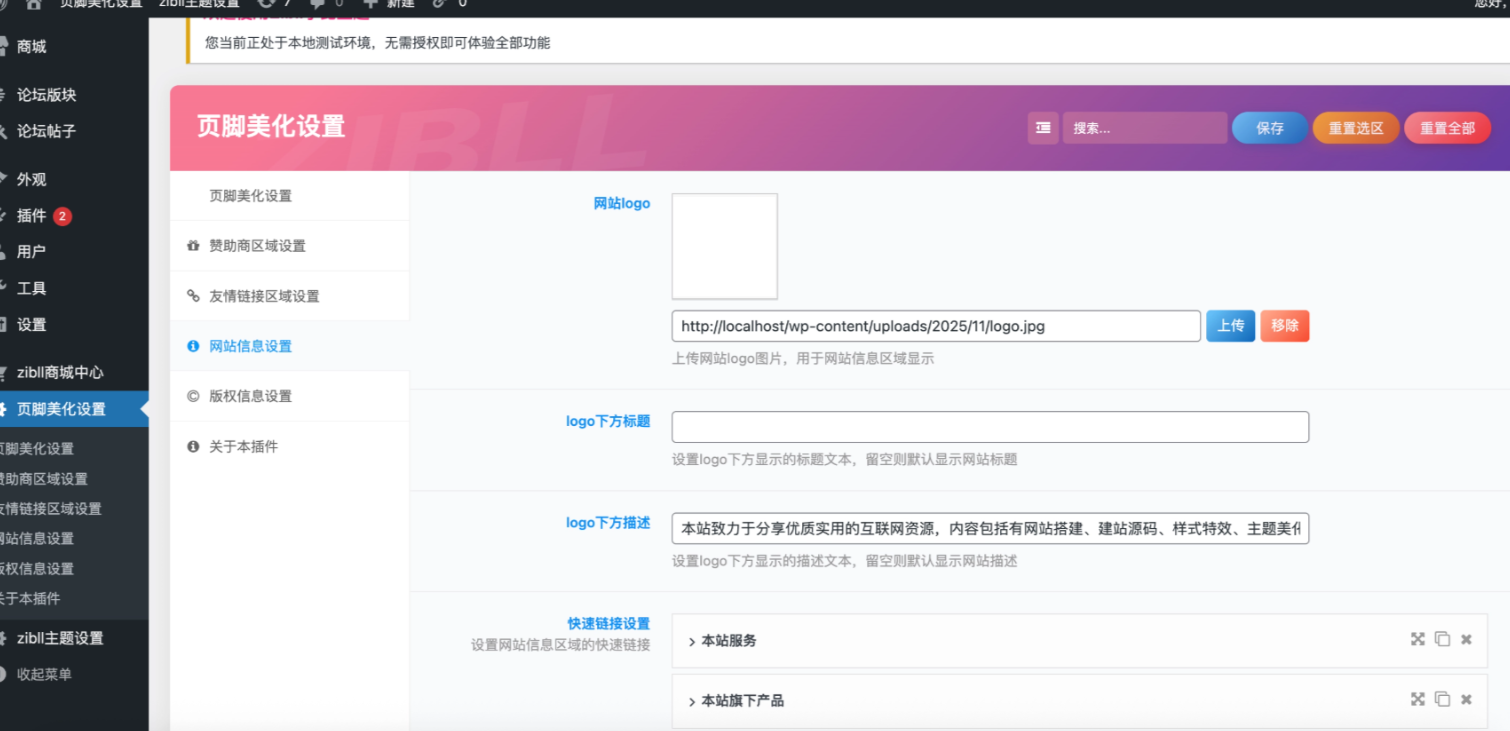Click the move icon on 本站旗下产品 row

click(1417, 700)
